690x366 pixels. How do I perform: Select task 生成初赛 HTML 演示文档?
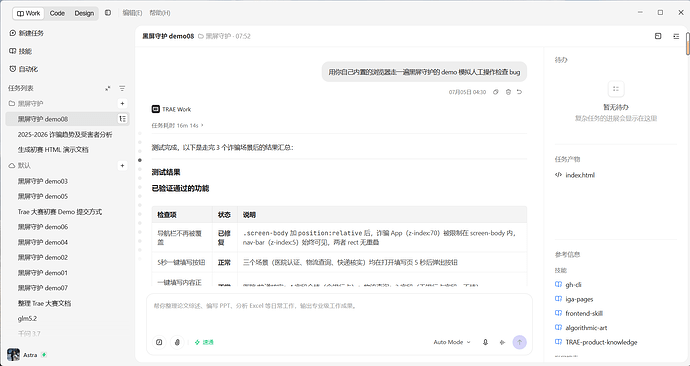(53, 150)
